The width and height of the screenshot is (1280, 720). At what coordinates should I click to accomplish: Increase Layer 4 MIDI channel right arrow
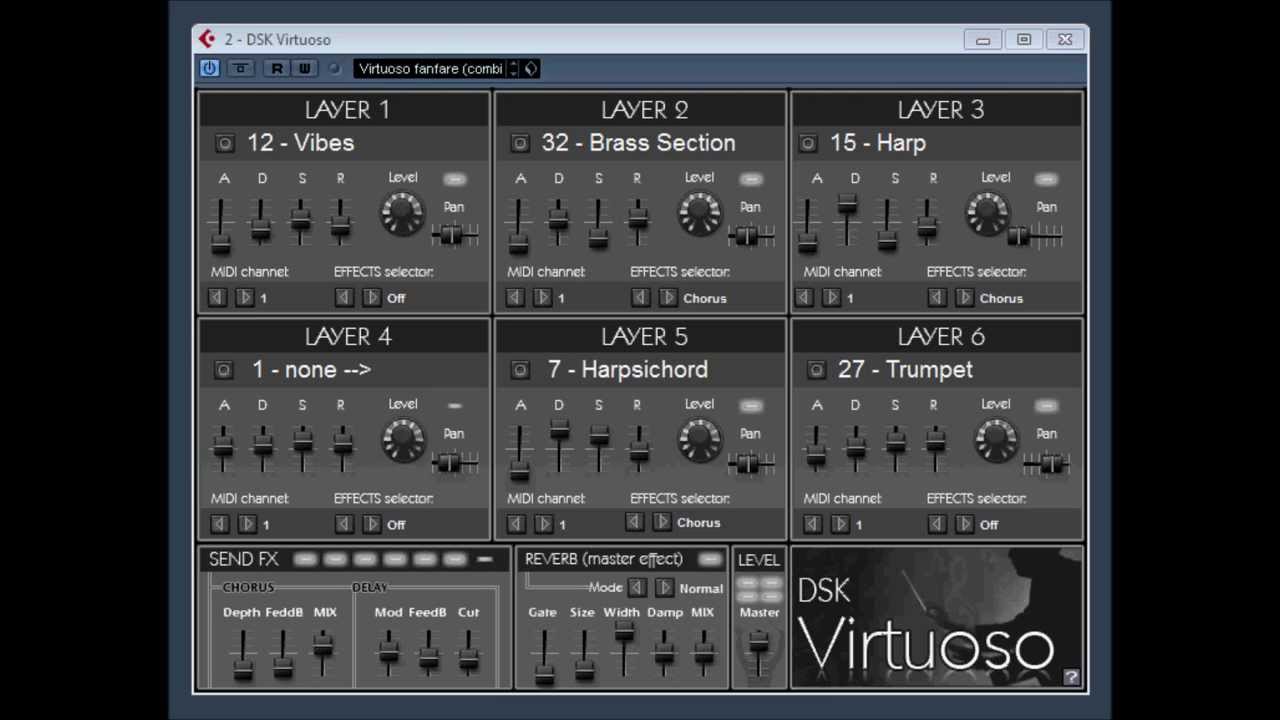click(x=247, y=524)
